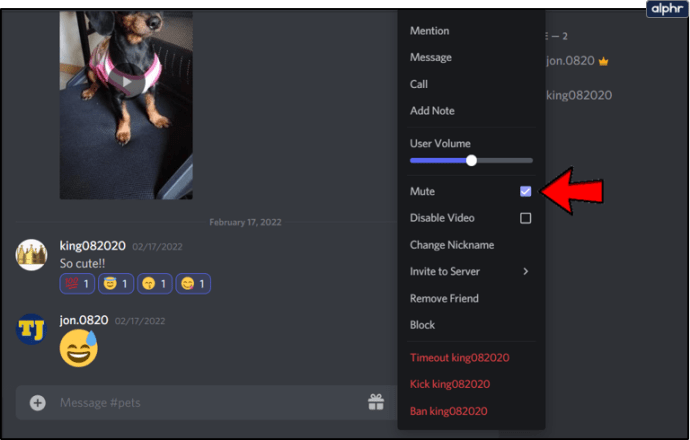The height and width of the screenshot is (440, 690).
Task: Play the dachshund video
Action: 126,82
